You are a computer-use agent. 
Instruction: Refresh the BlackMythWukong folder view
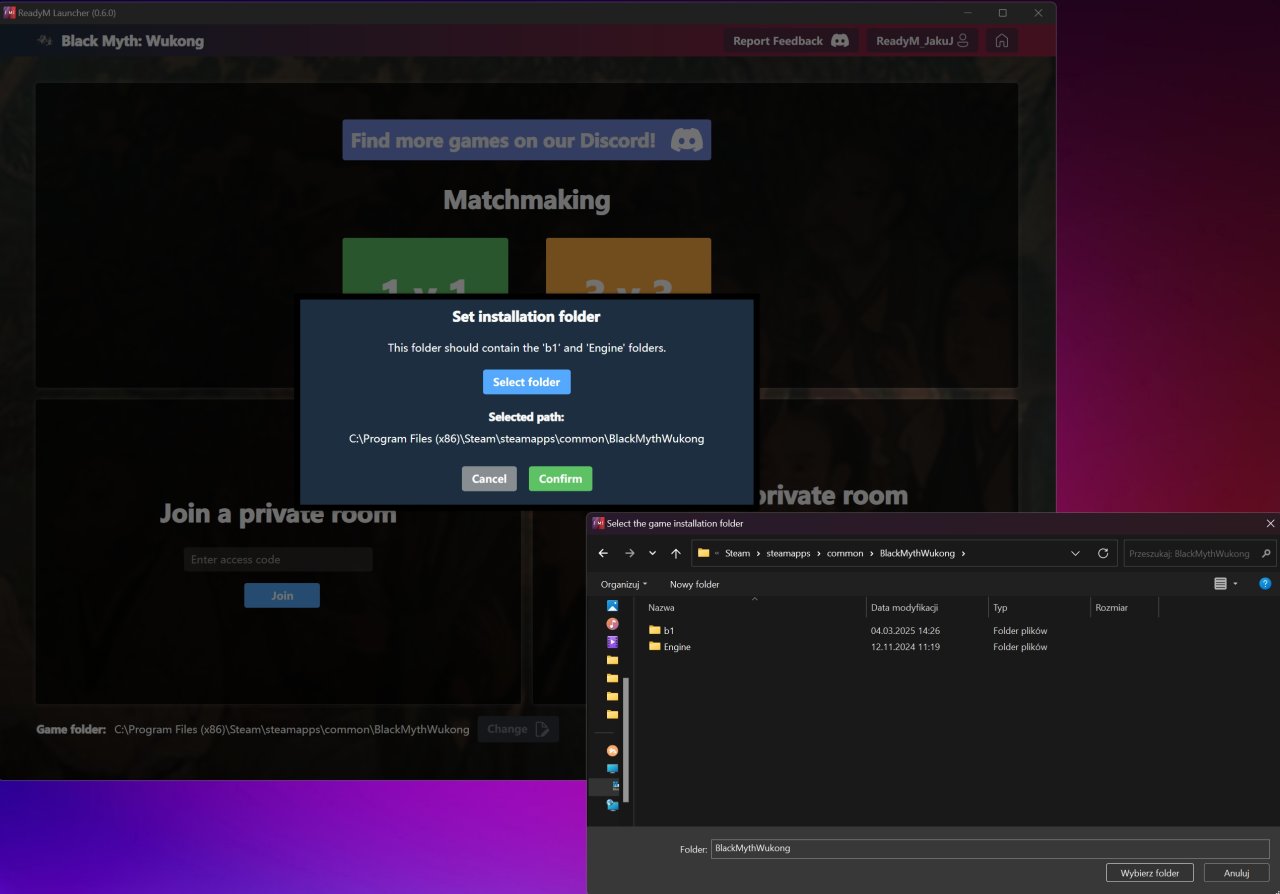click(x=1103, y=553)
